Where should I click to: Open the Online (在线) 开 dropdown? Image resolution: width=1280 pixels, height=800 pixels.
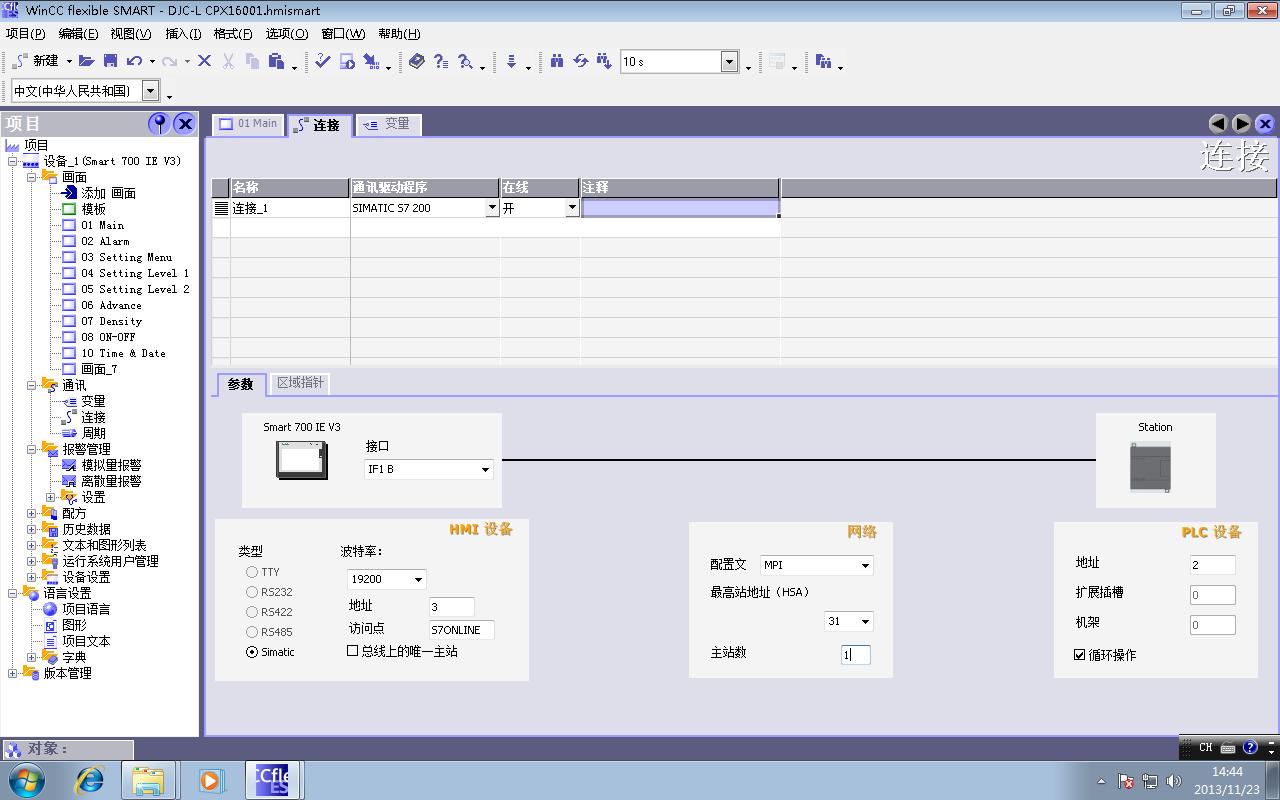click(572, 208)
